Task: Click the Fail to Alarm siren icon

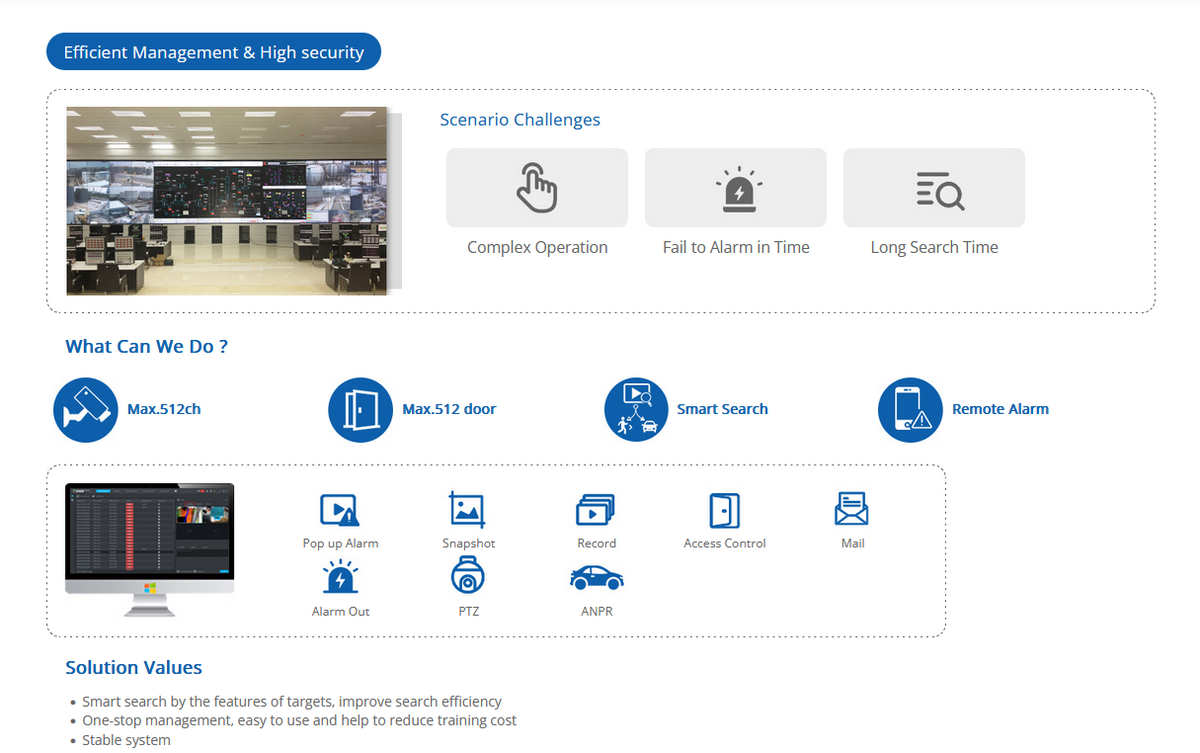Action: [x=738, y=188]
